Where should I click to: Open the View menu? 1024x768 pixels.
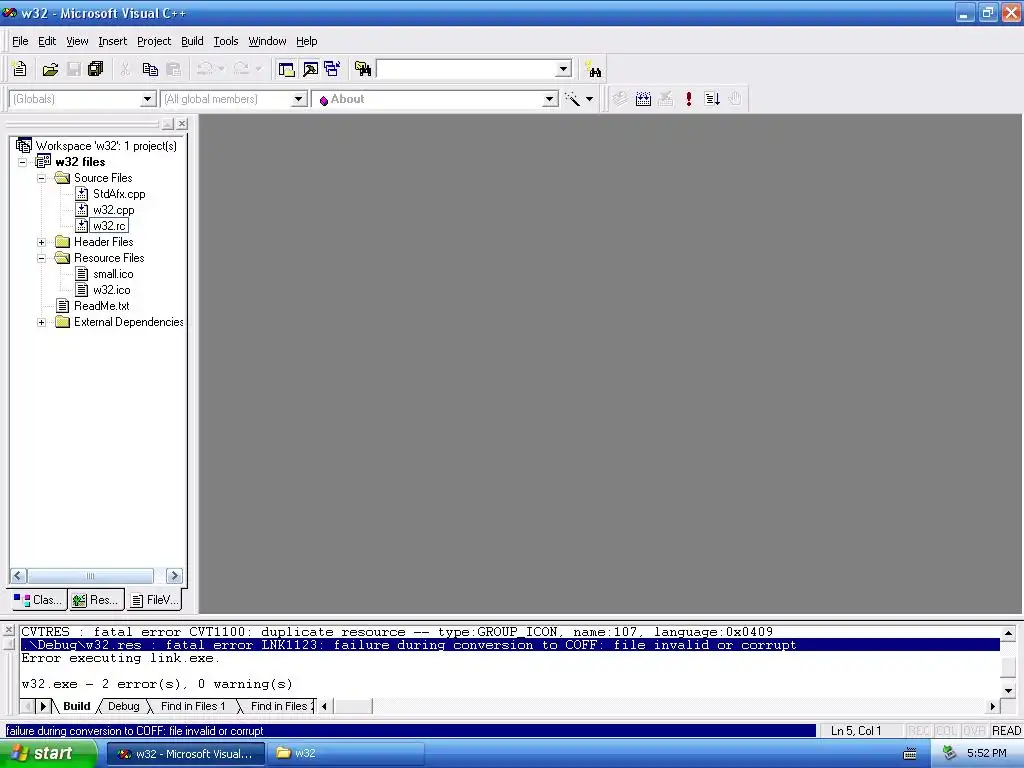pyautogui.click(x=77, y=41)
